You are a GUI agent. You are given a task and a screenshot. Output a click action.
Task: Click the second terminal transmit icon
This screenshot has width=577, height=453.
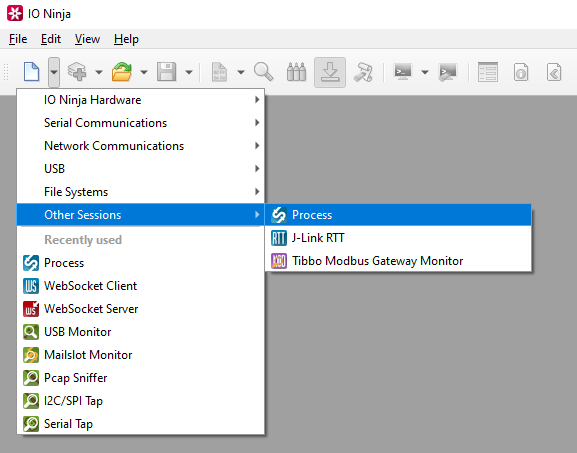coord(448,72)
